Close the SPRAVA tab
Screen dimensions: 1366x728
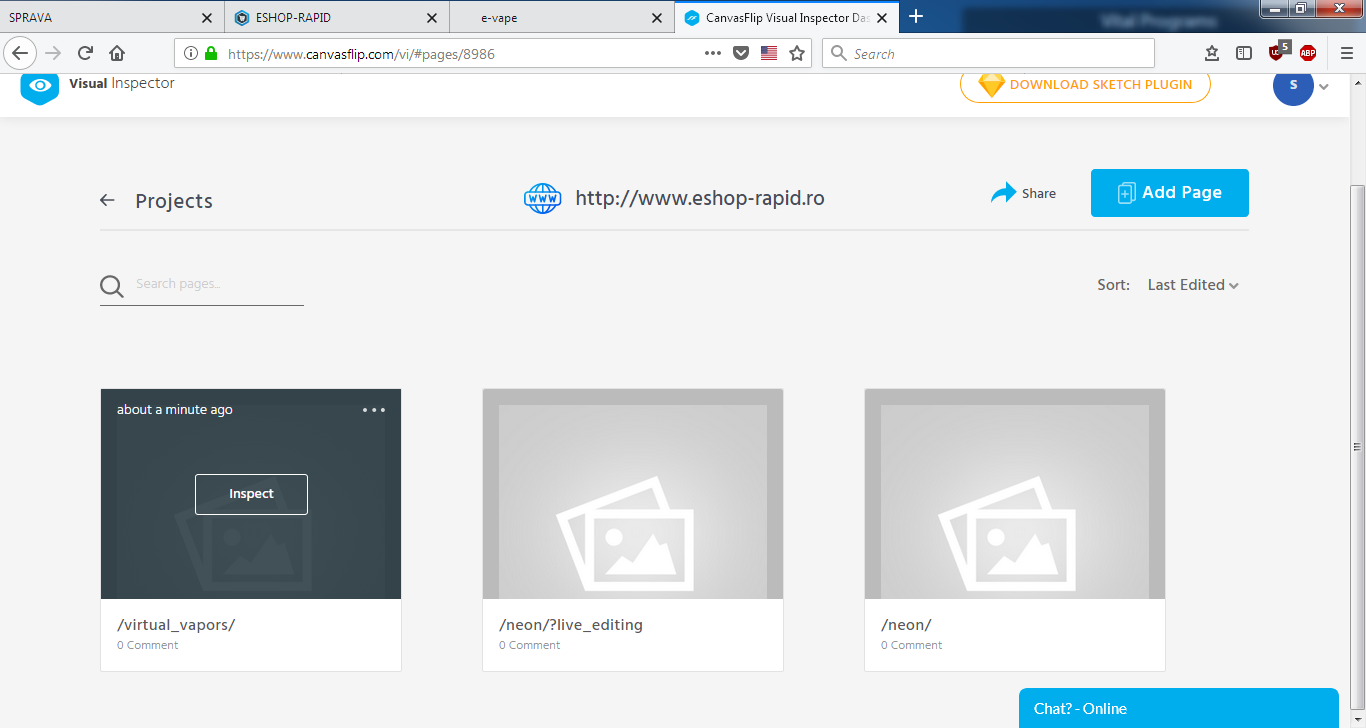(x=207, y=17)
